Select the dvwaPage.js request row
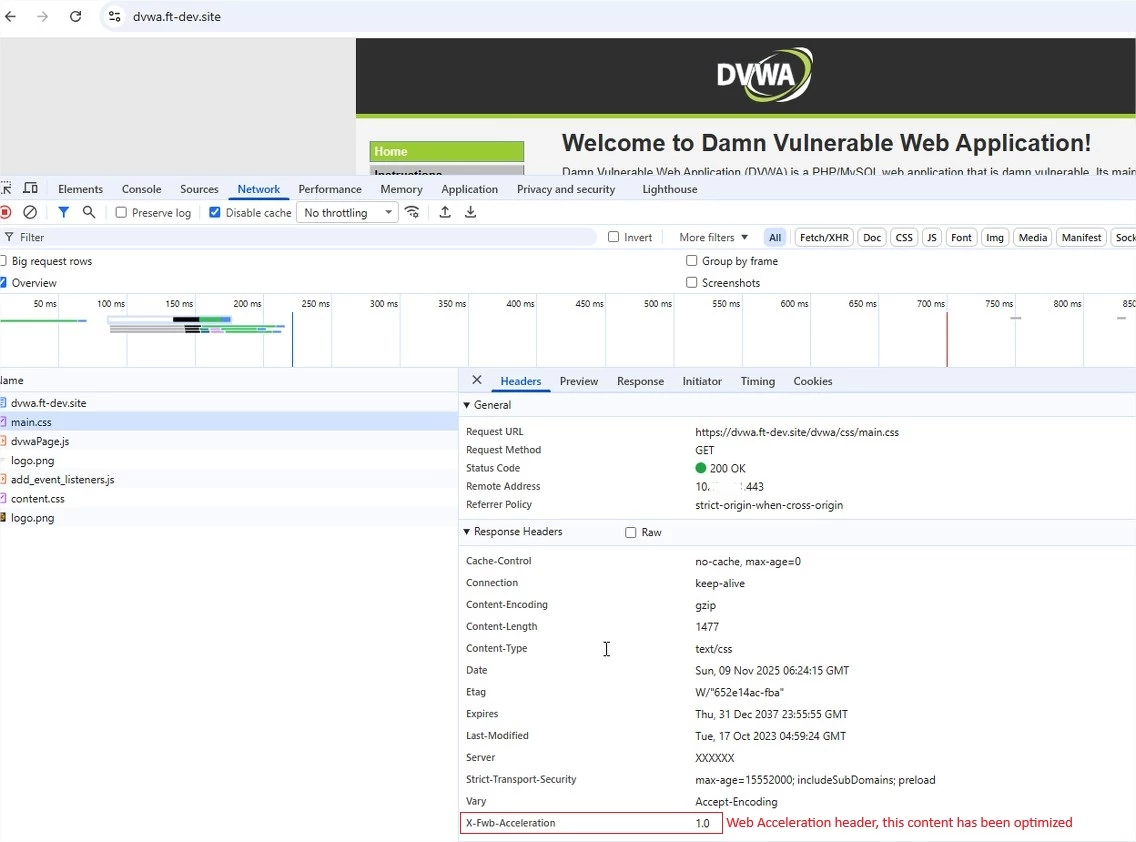The image size is (1136, 842). 229,441
